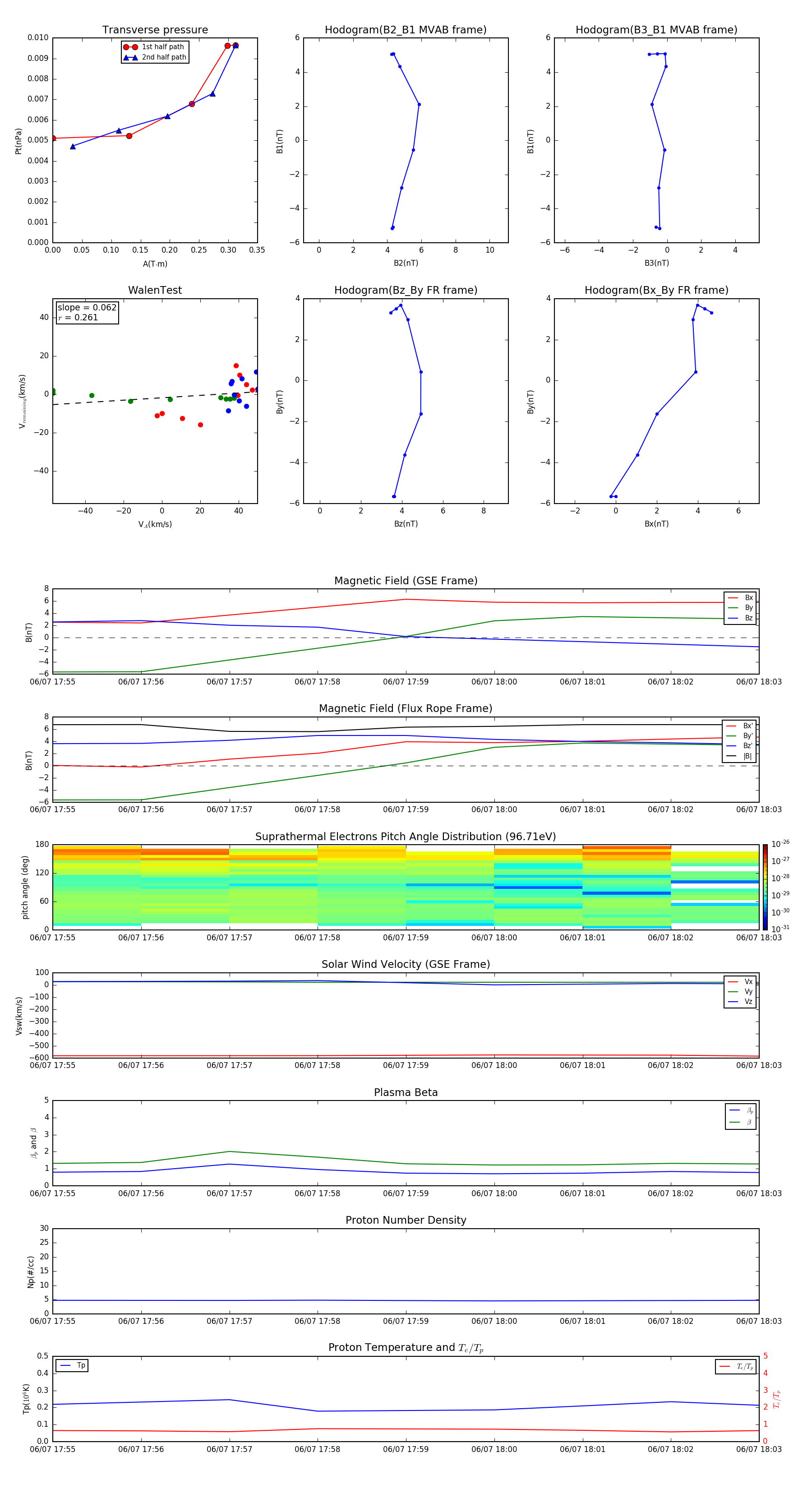Image resolution: width=812 pixels, height=1489 pixels.
Task: Click the "B3(nT)" x-axis label
Action: coord(656,263)
